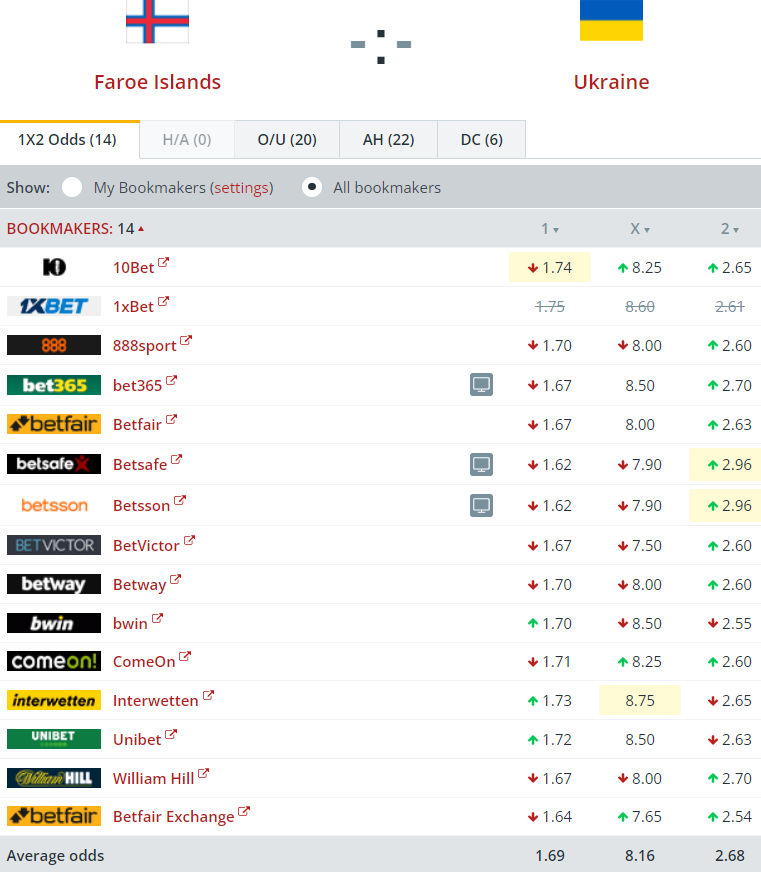
Task: Select the All bookmakers radio button
Action: pos(312,187)
